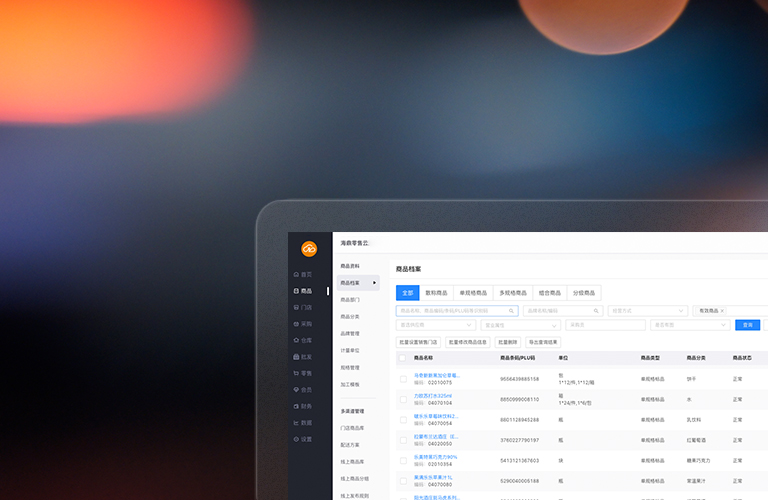The height and width of the screenshot is (500, 768).
Task: Open 首页 home icon in dark sidebar
Action: tap(296, 274)
